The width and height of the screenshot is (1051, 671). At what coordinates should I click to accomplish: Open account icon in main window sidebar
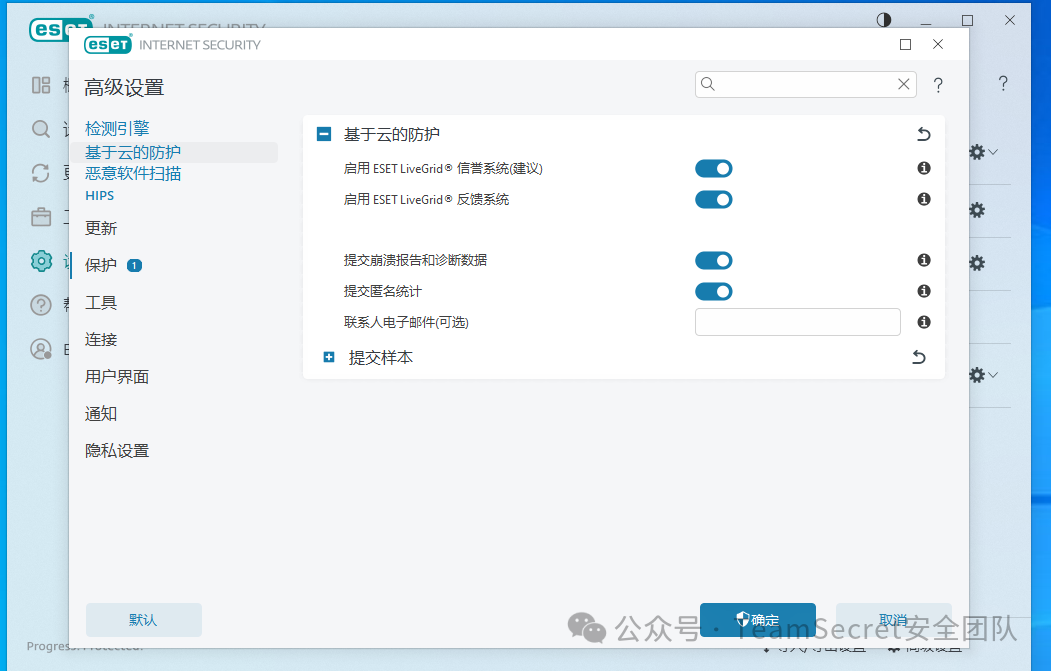tap(41, 349)
